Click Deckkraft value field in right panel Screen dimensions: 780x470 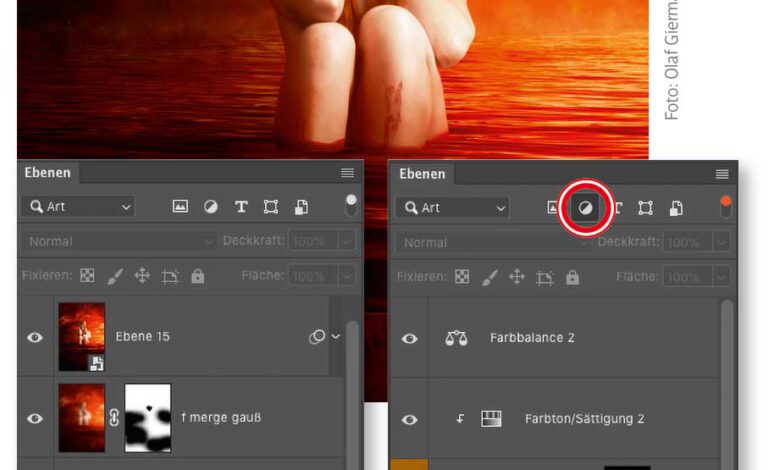[x=687, y=243]
